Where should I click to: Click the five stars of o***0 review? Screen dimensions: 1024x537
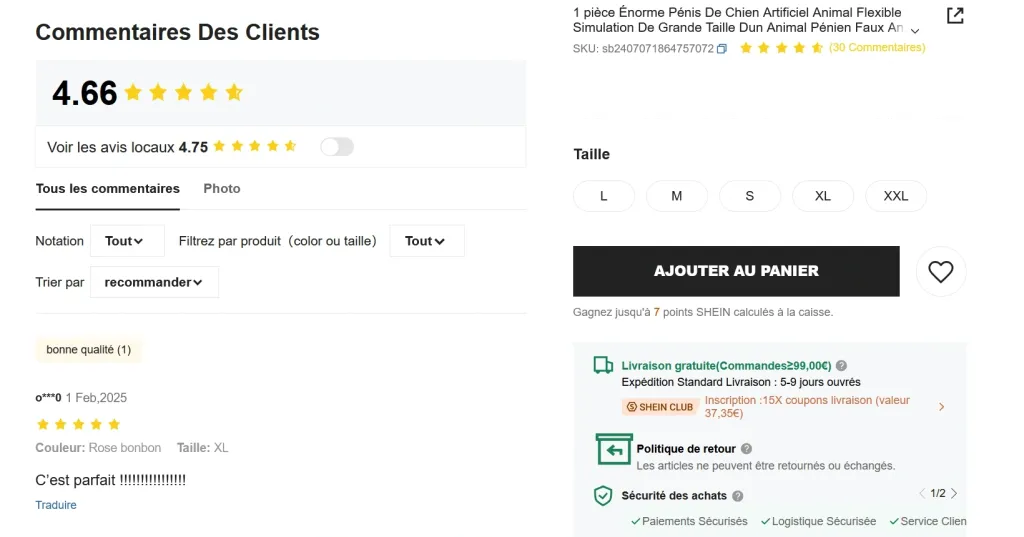78,425
